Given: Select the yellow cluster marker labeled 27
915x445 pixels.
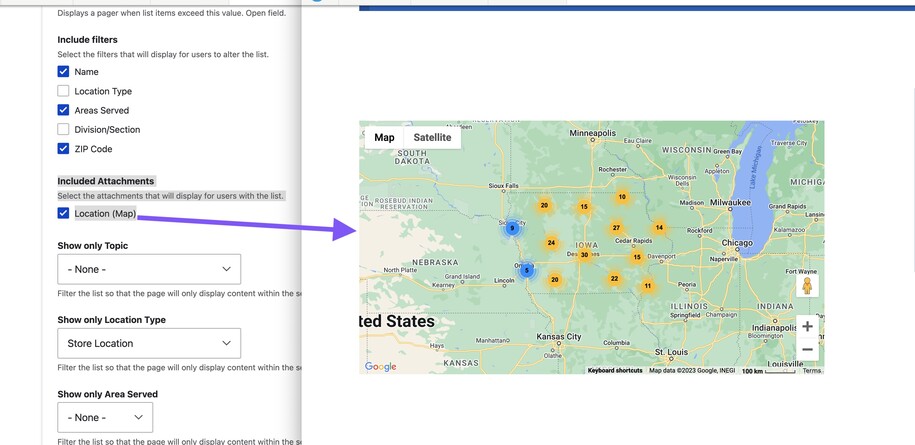Looking at the screenshot, I should (x=616, y=228).
